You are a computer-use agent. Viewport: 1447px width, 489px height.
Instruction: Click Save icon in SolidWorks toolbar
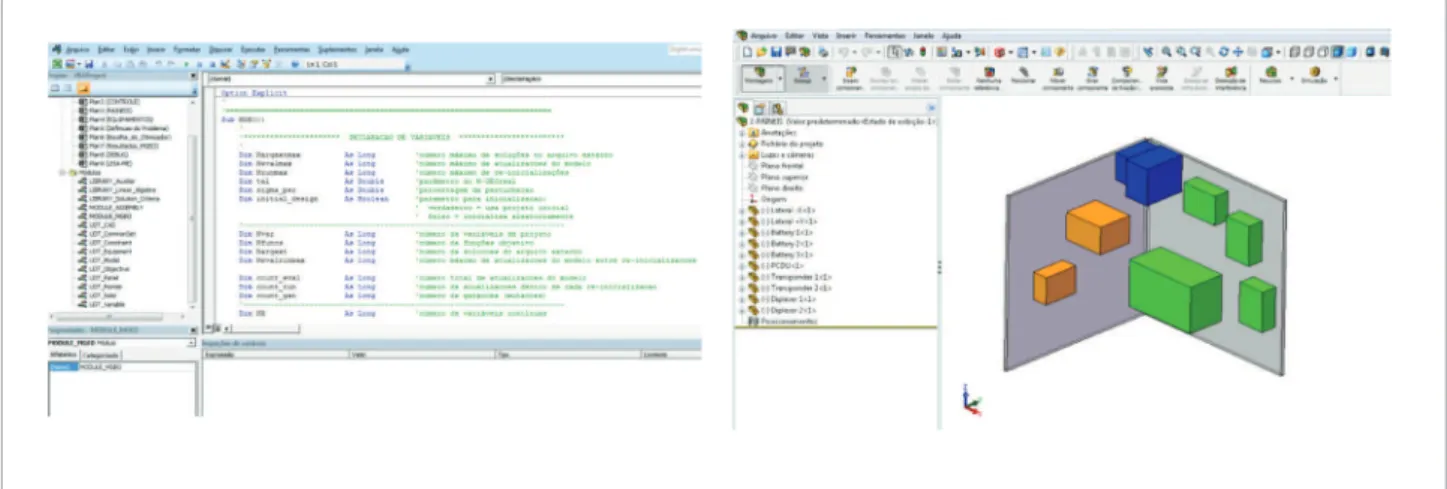tap(776, 51)
